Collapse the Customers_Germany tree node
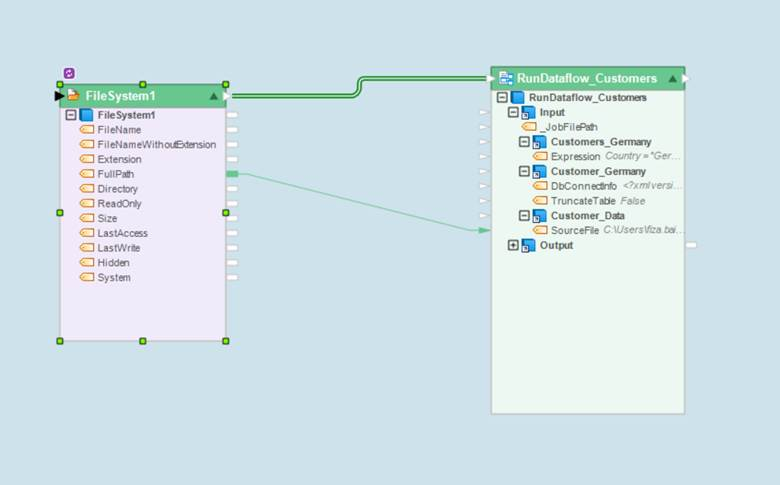 [x=525, y=142]
